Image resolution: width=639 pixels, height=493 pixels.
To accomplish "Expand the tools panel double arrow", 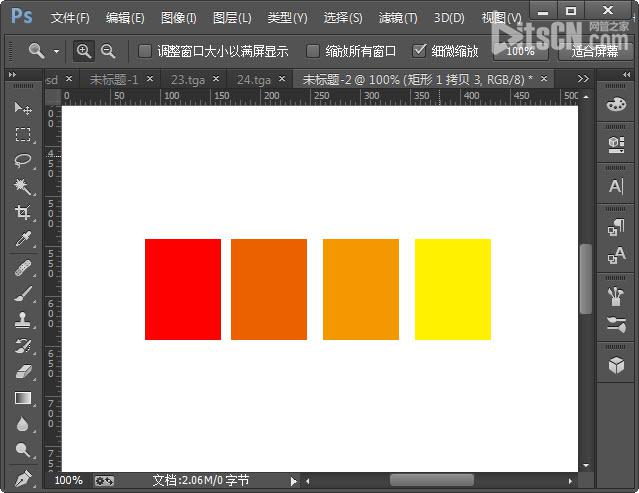I will (13, 75).
